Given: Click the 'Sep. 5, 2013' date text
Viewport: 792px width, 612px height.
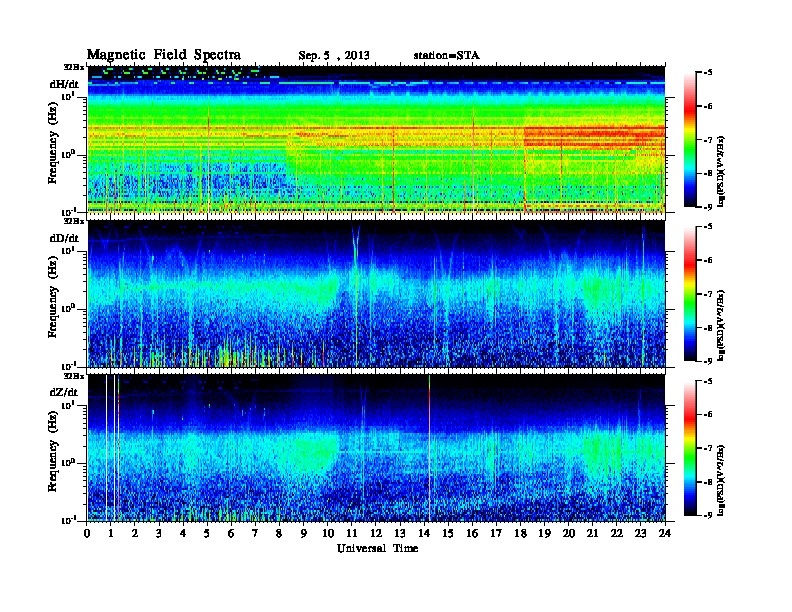Looking at the screenshot, I should tap(334, 56).
